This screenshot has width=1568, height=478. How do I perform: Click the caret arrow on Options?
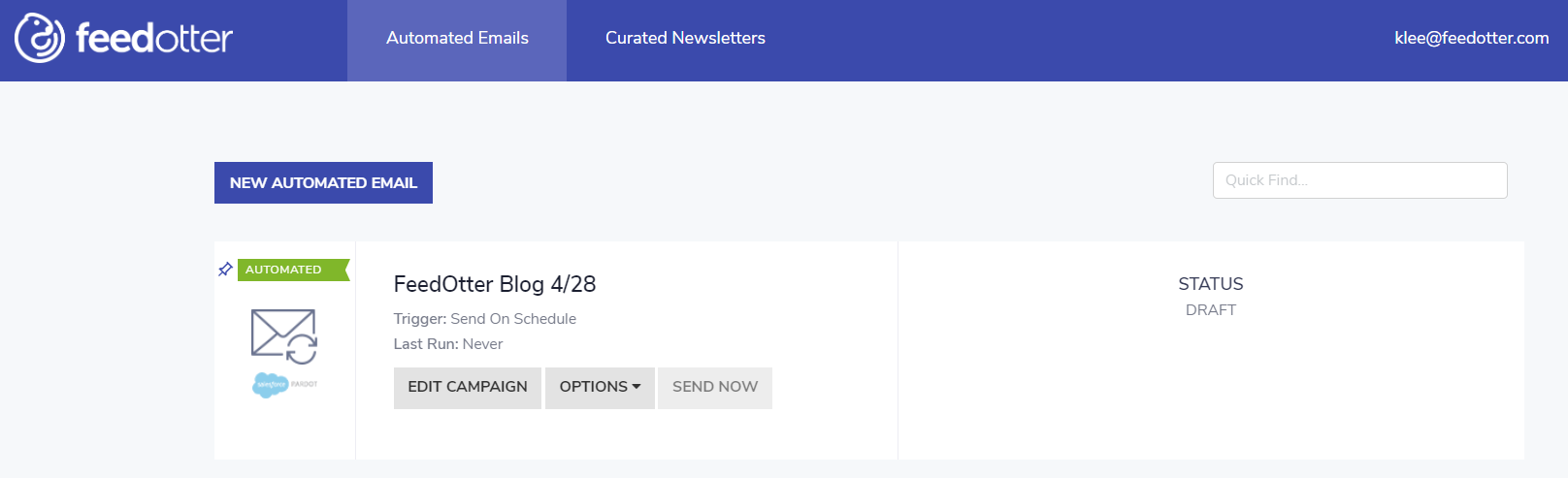point(637,387)
